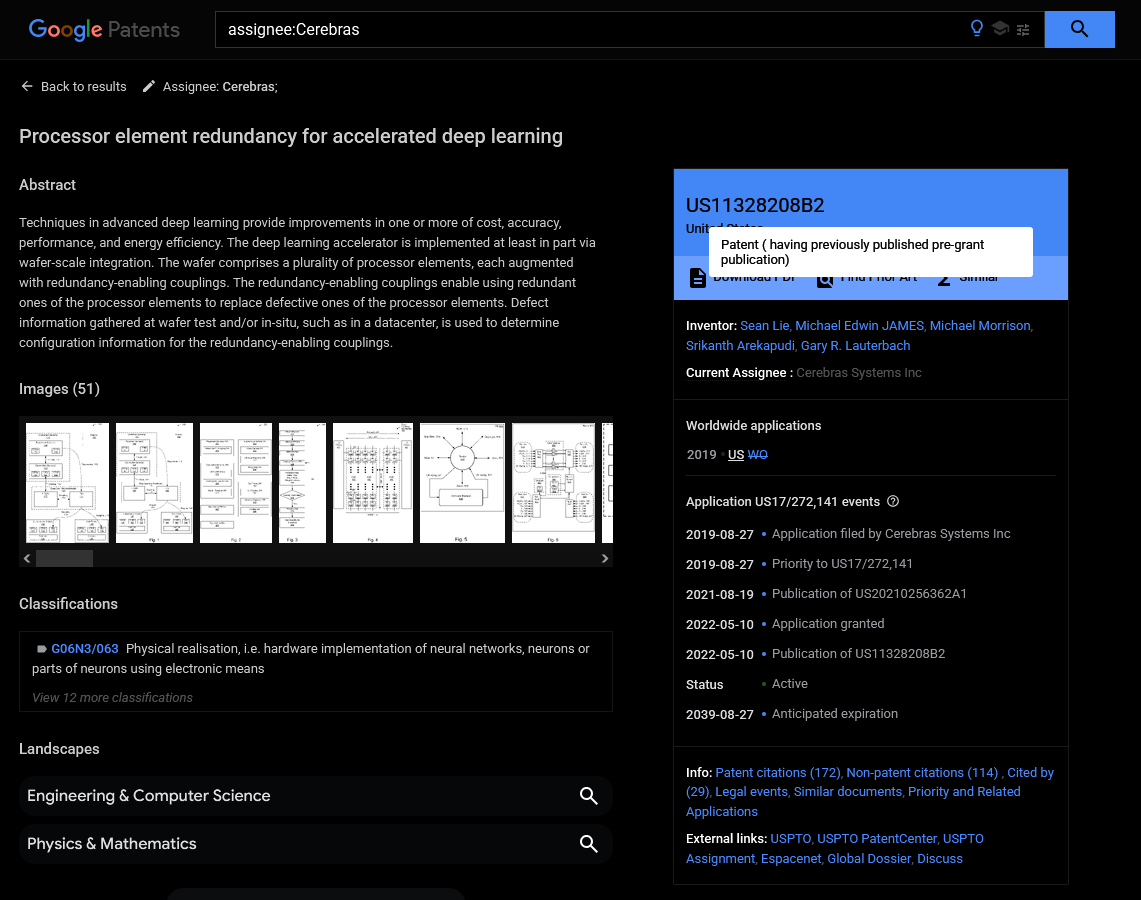Open Non-patent citations (114) link
Image resolution: width=1141 pixels, height=900 pixels.
point(922,773)
